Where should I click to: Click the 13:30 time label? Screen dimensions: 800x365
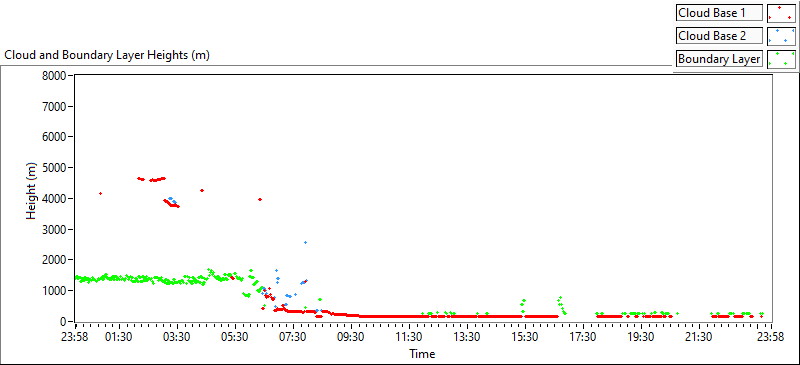click(x=467, y=337)
